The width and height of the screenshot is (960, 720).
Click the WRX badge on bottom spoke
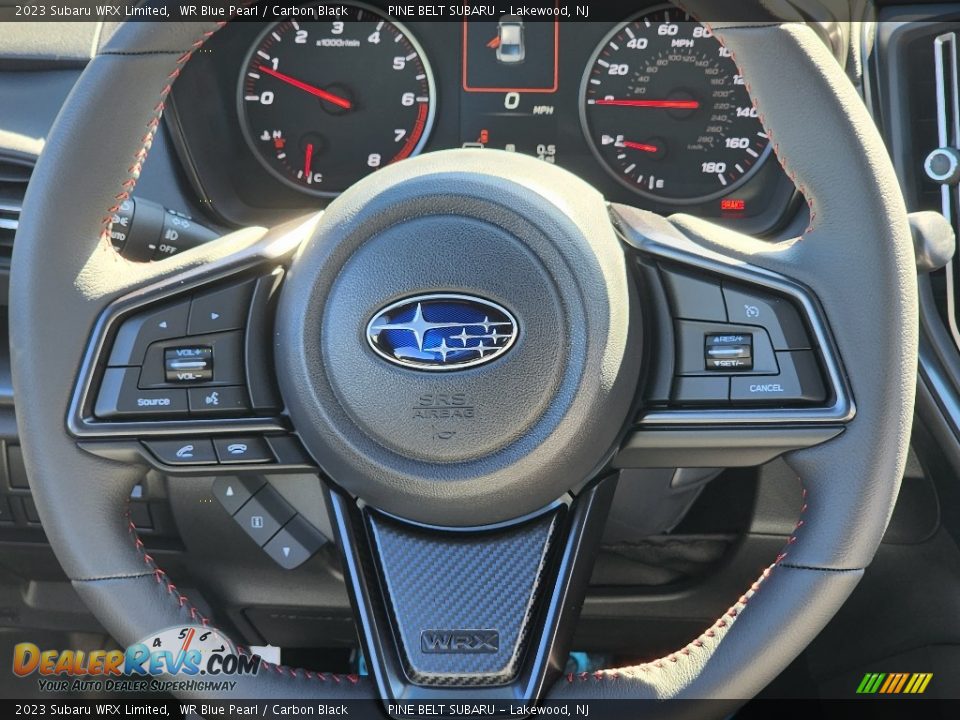pos(459,641)
